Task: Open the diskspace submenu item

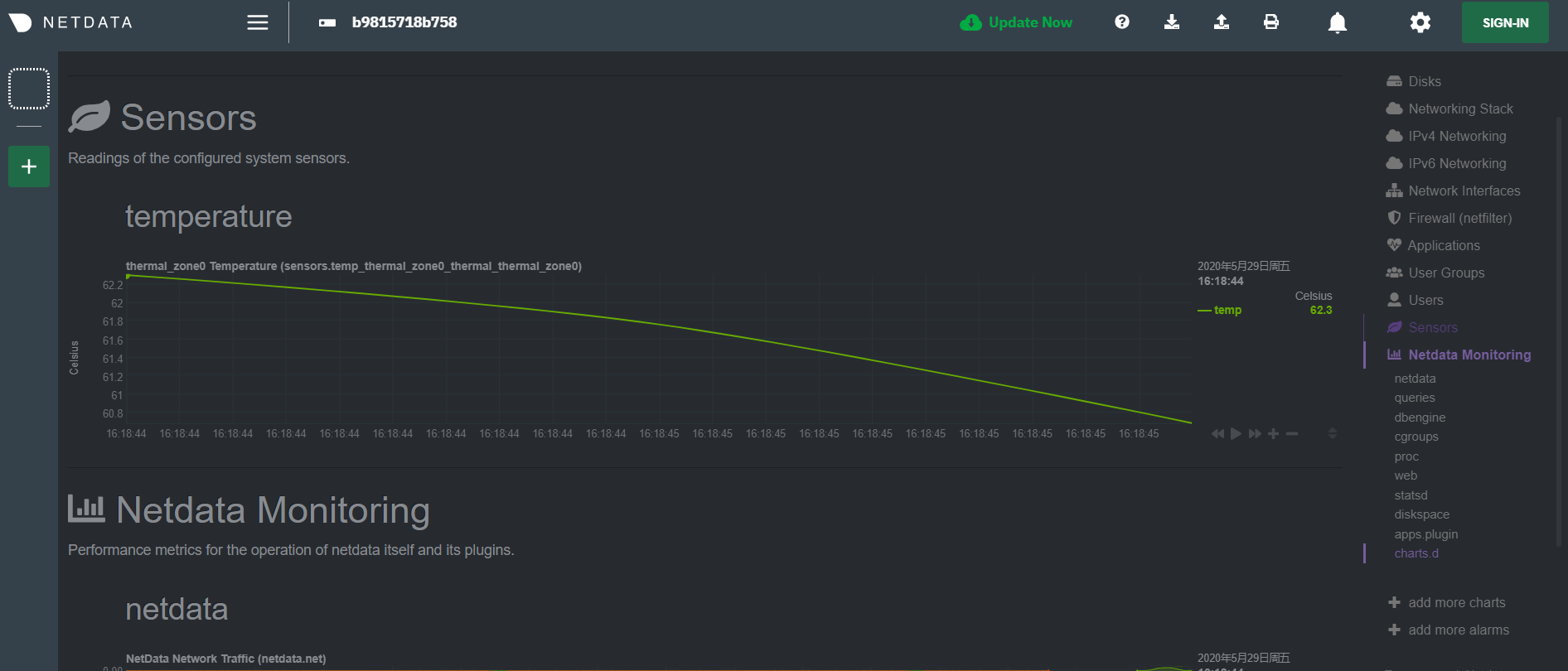Action: (x=1421, y=514)
